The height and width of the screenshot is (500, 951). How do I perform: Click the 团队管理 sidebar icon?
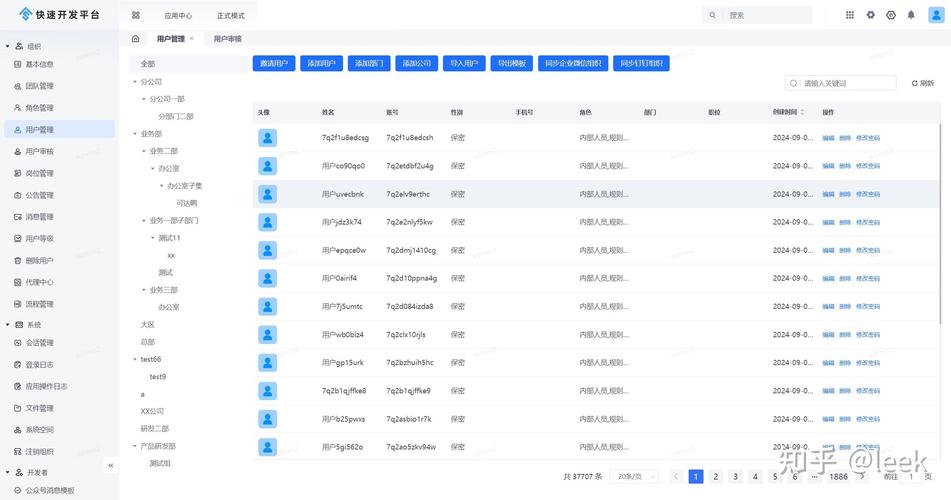pyautogui.click(x=18, y=86)
